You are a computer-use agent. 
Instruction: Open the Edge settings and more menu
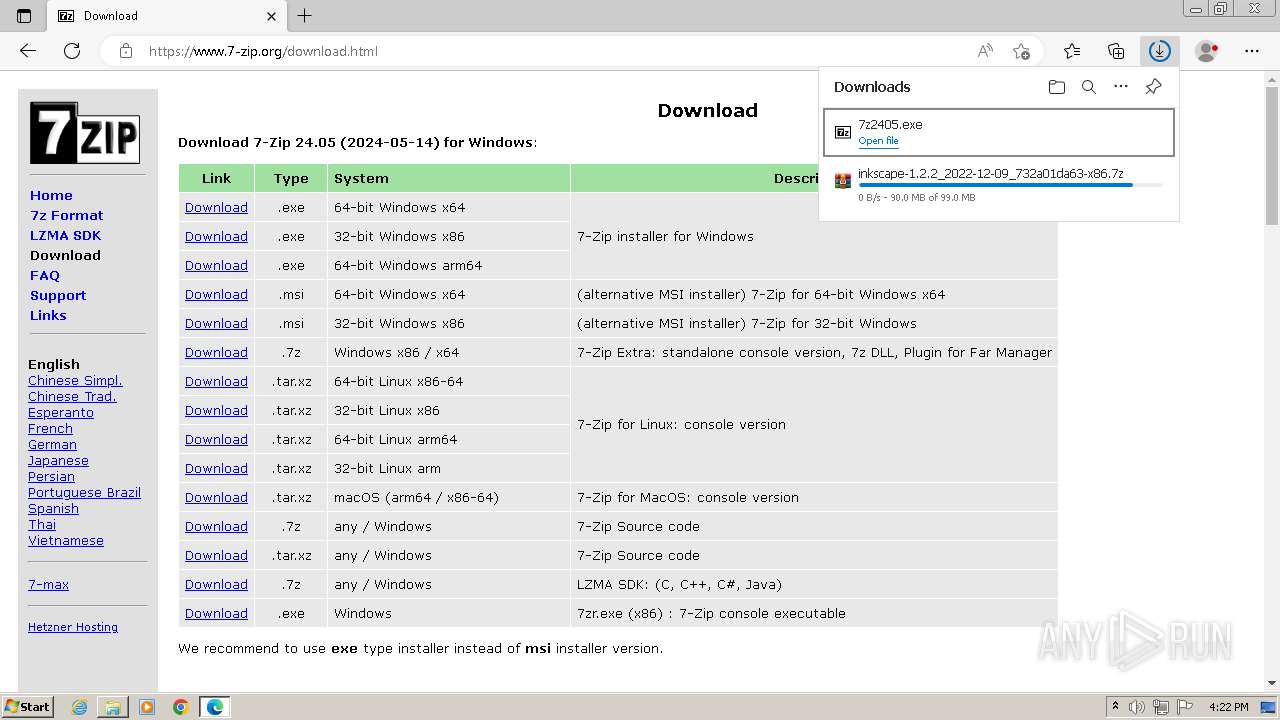(1252, 51)
